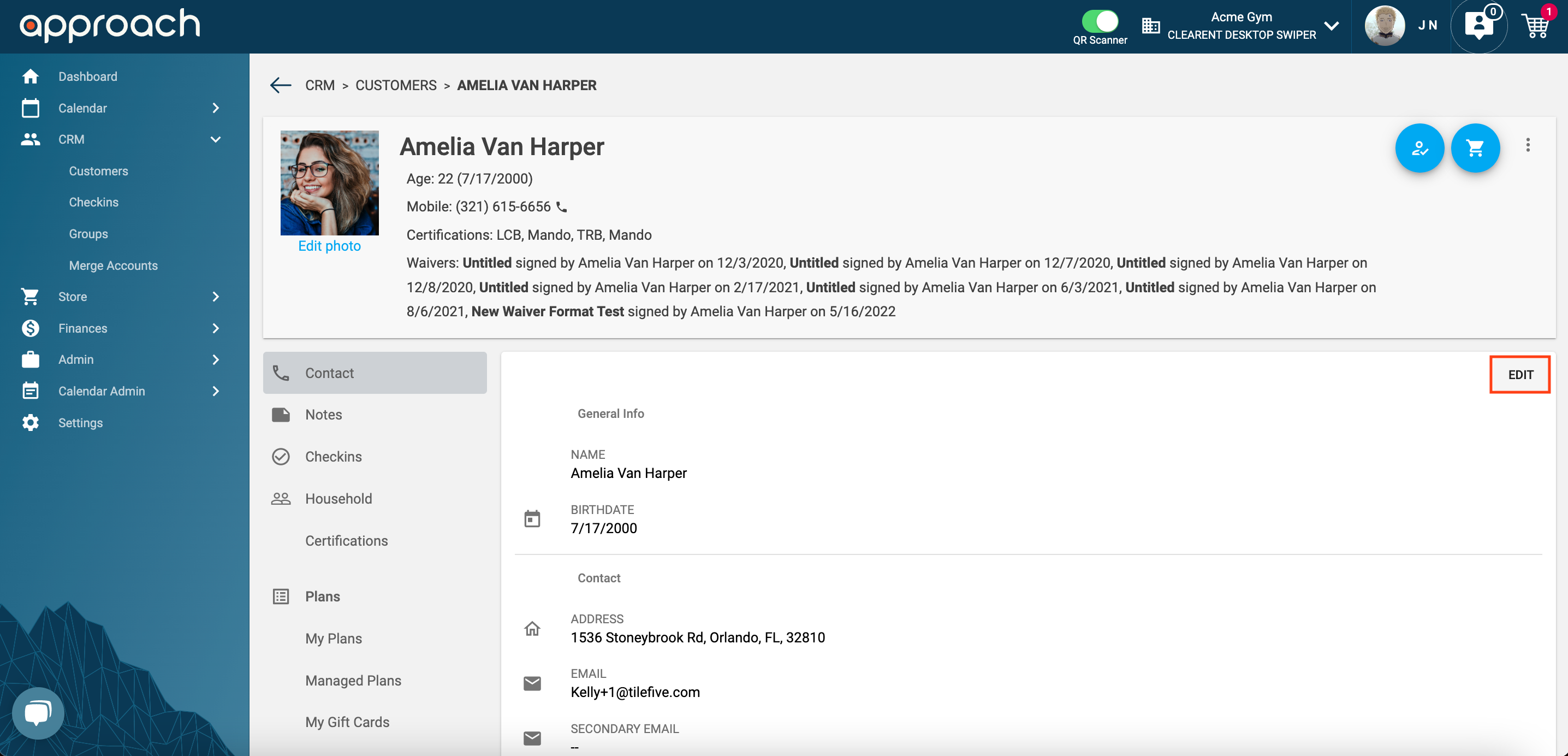Image resolution: width=1568 pixels, height=756 pixels.
Task: Open the sidebar Checkins submenu item
Action: (x=94, y=202)
